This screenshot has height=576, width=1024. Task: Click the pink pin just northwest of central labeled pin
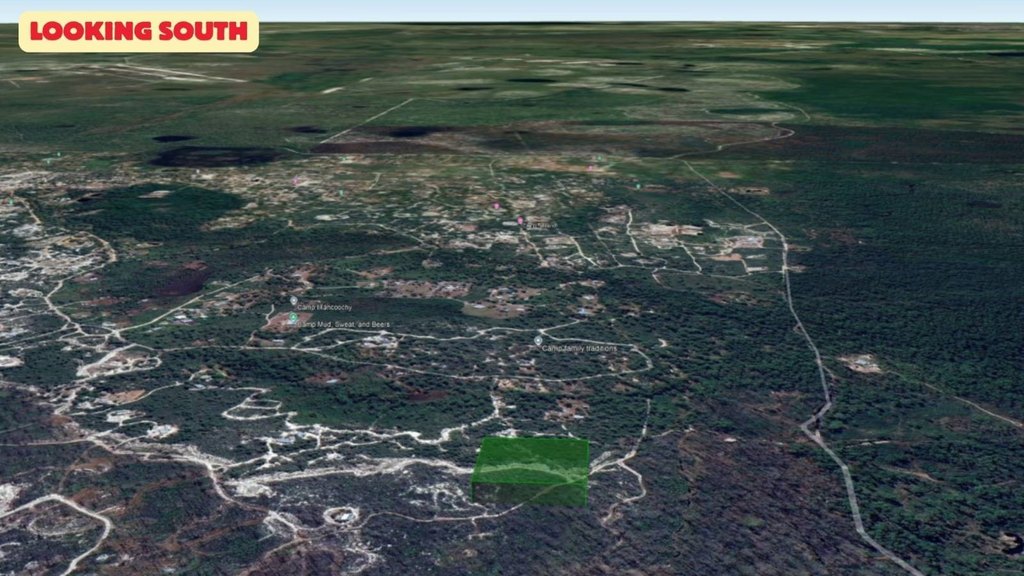coord(497,206)
